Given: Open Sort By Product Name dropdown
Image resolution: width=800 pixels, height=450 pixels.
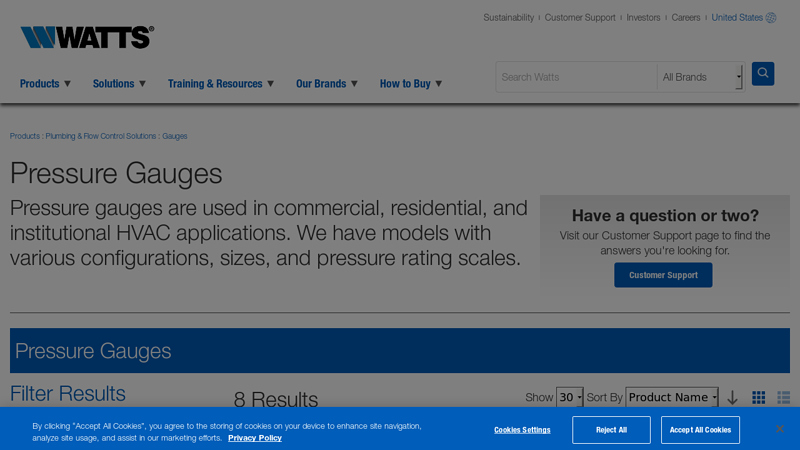Looking at the screenshot, I should click(x=672, y=397).
